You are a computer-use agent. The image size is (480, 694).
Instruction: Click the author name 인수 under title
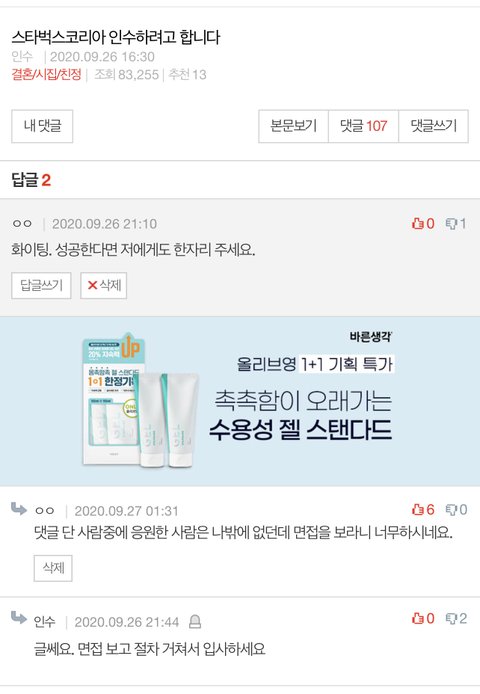click(x=22, y=57)
